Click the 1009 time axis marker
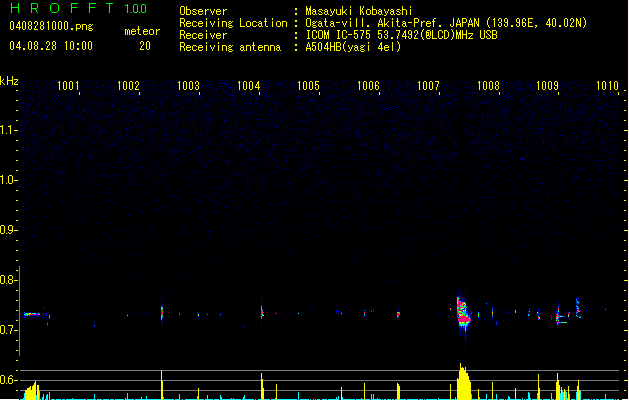Viewport: 629px width, 400px height. pos(548,85)
